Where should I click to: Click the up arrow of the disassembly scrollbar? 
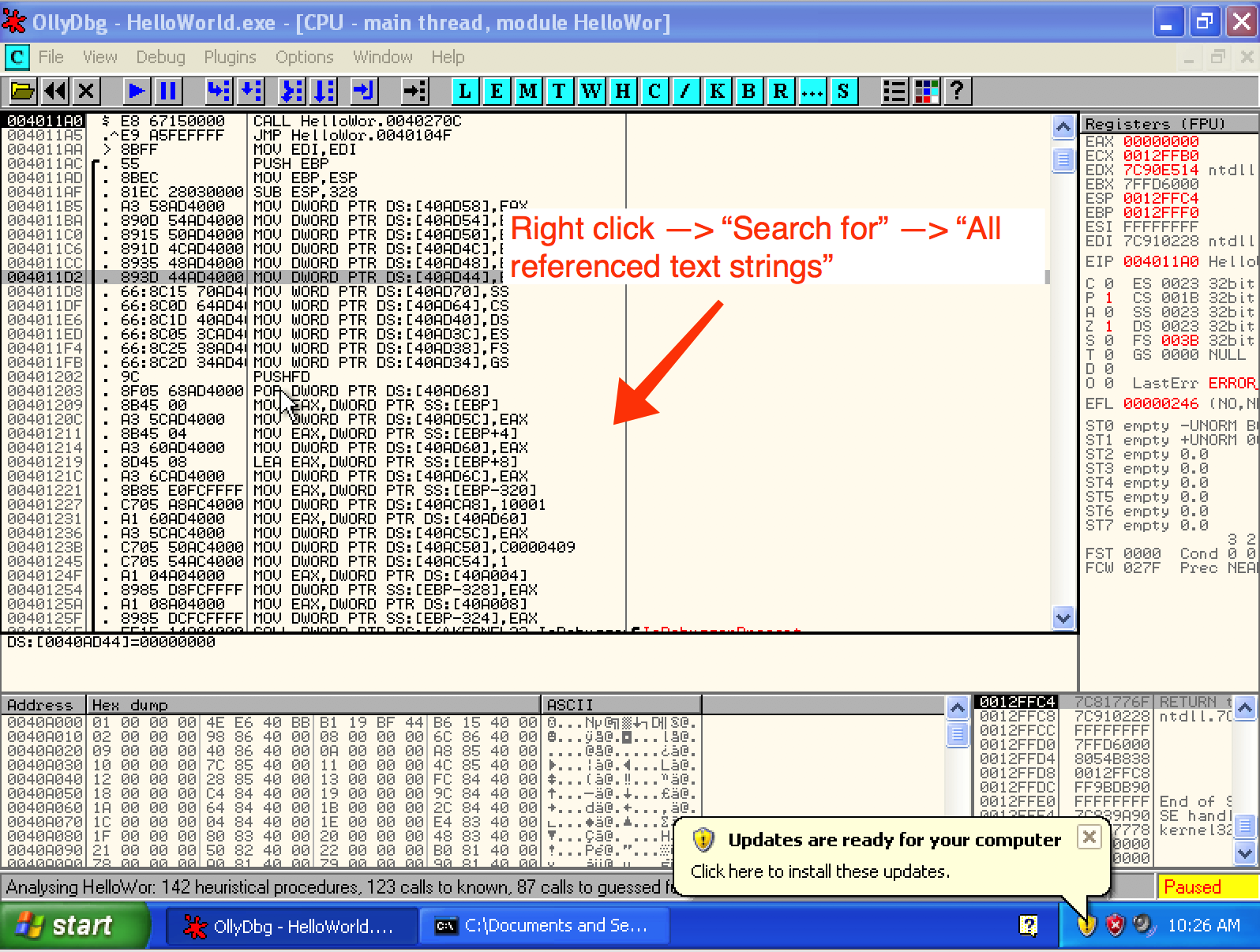click(x=1063, y=126)
